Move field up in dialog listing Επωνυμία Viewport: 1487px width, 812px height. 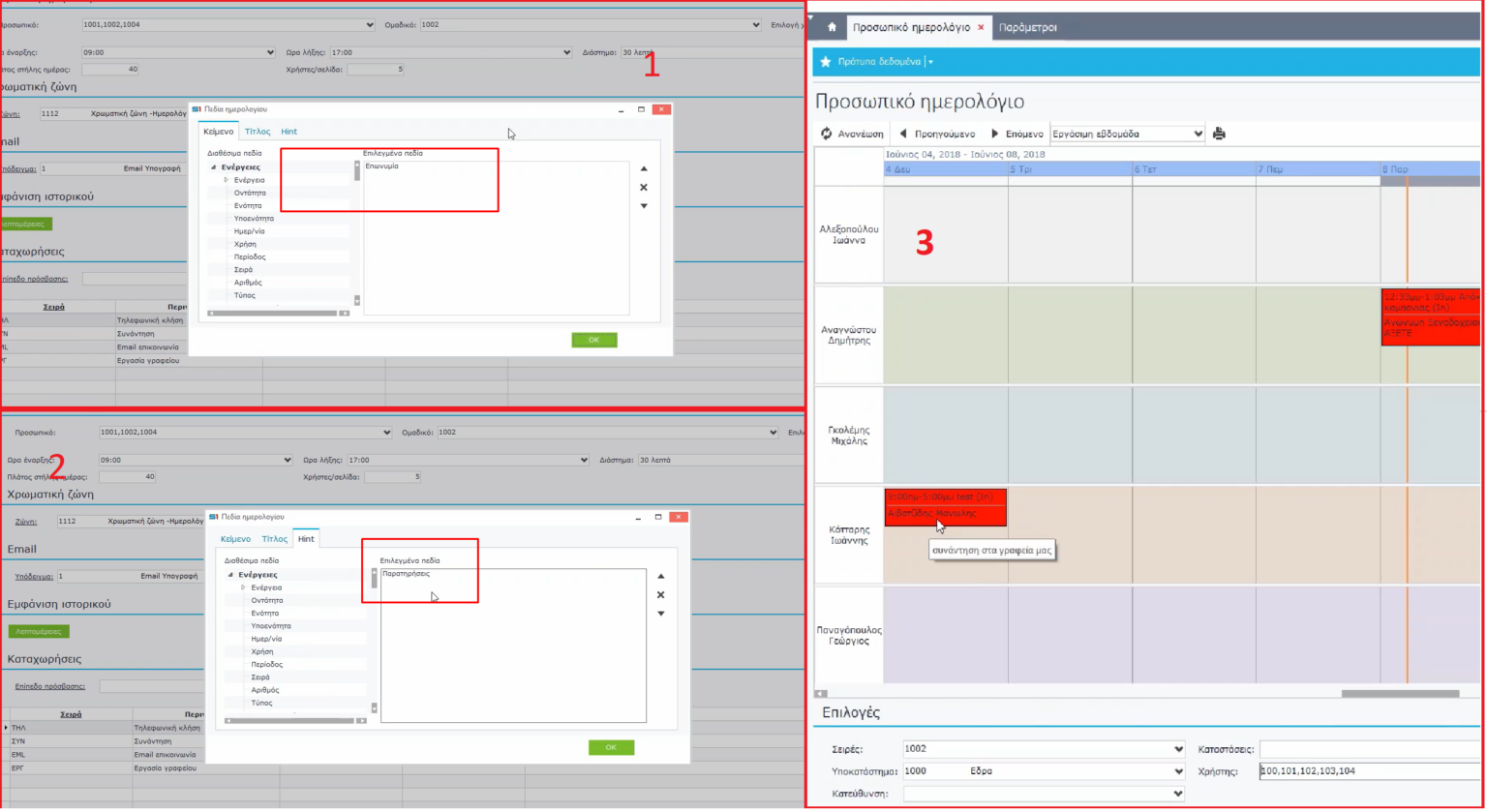point(644,169)
